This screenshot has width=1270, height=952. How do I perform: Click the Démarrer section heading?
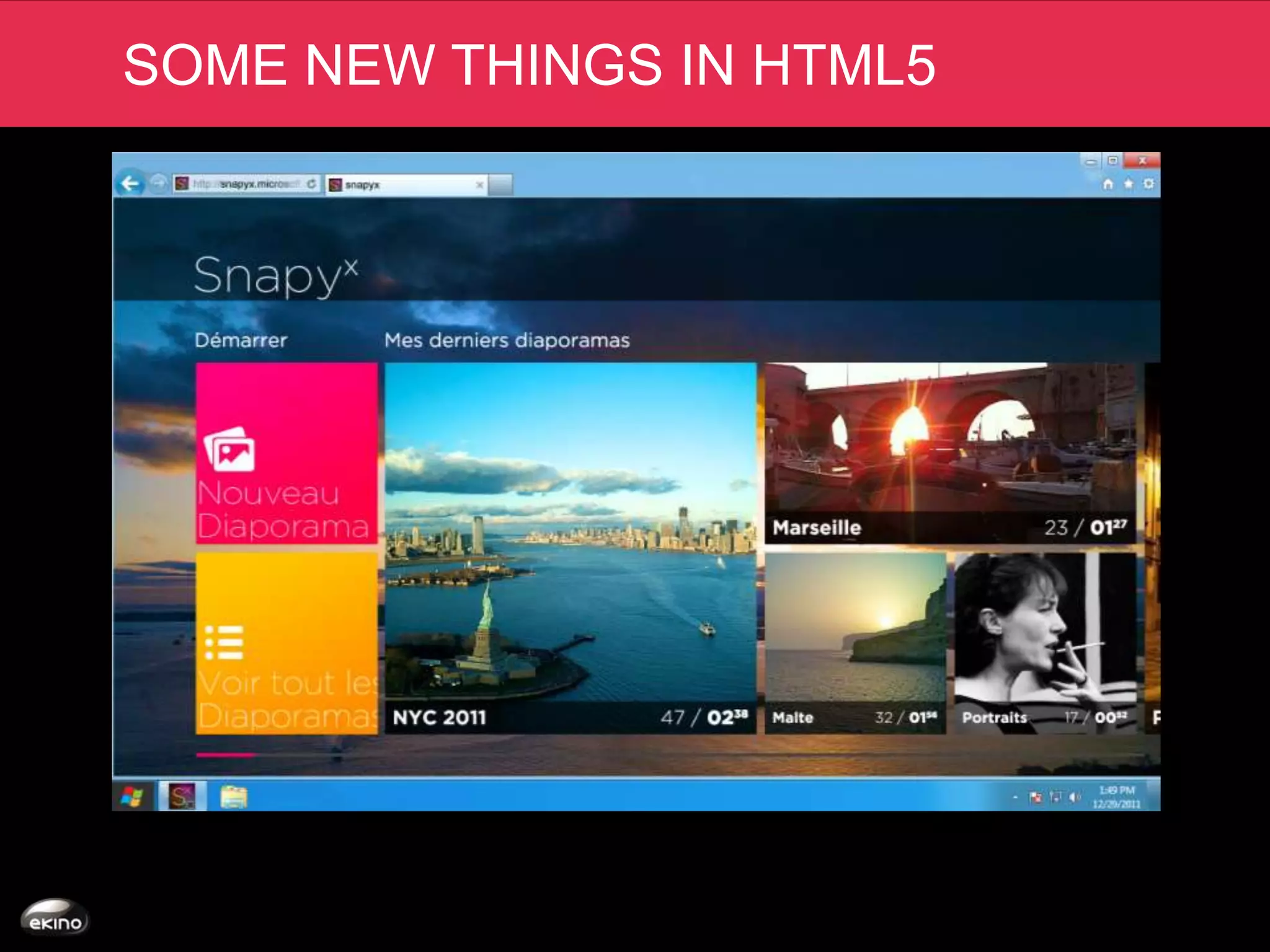[241, 340]
